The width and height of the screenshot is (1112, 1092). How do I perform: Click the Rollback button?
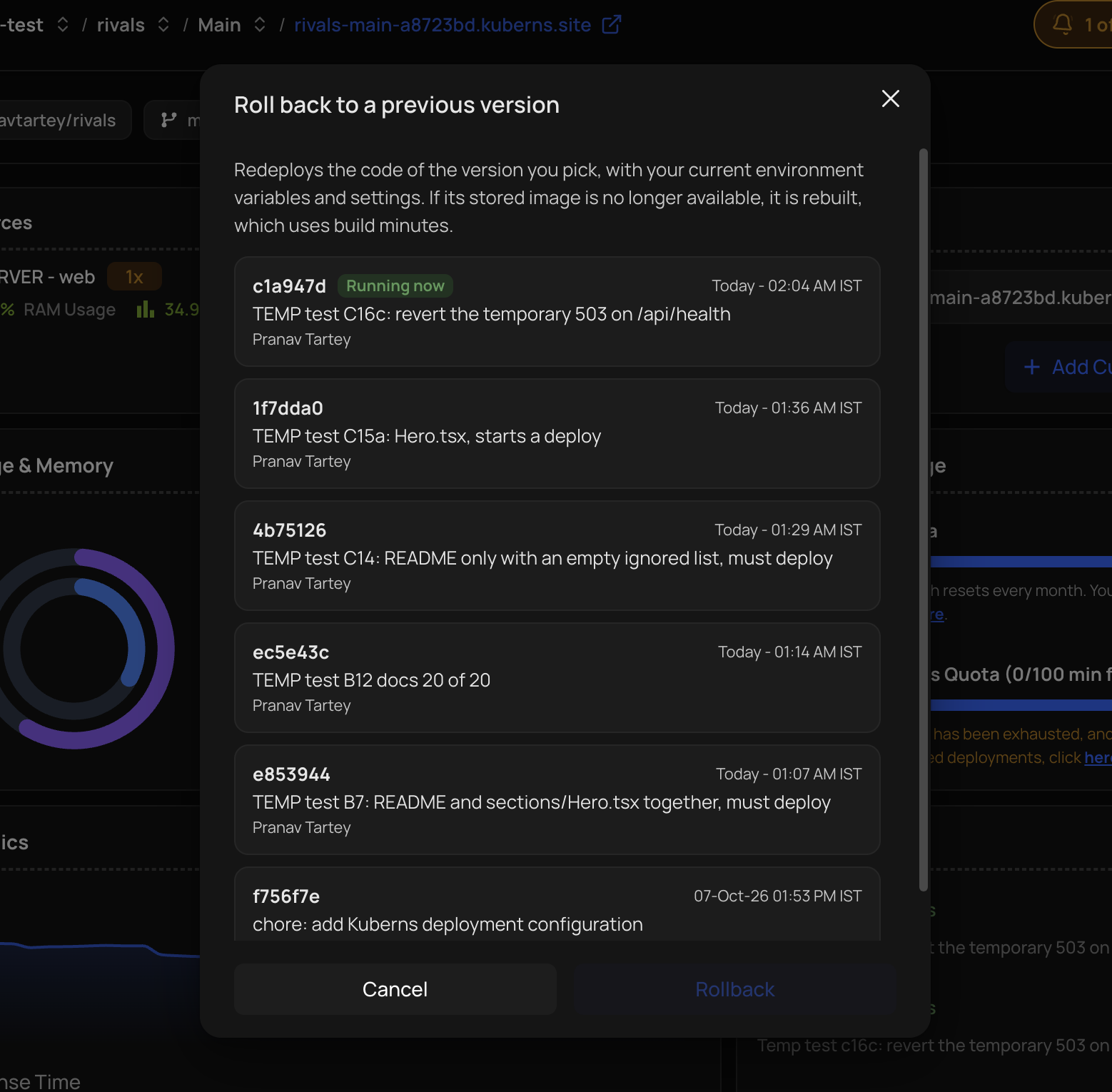tap(734, 989)
